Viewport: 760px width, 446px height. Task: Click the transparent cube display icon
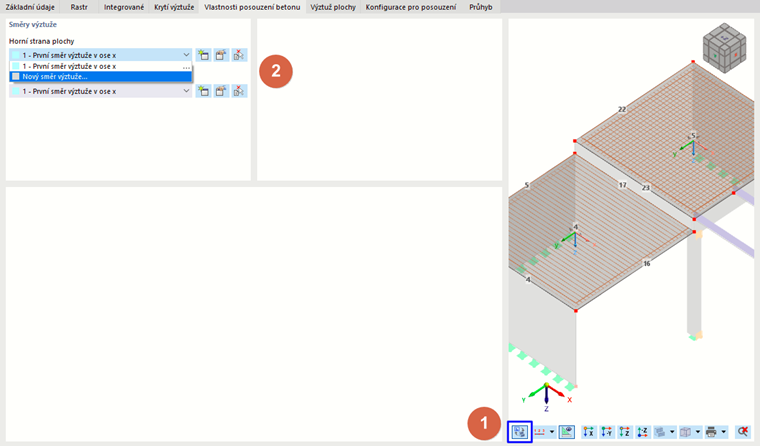[x=685, y=431]
